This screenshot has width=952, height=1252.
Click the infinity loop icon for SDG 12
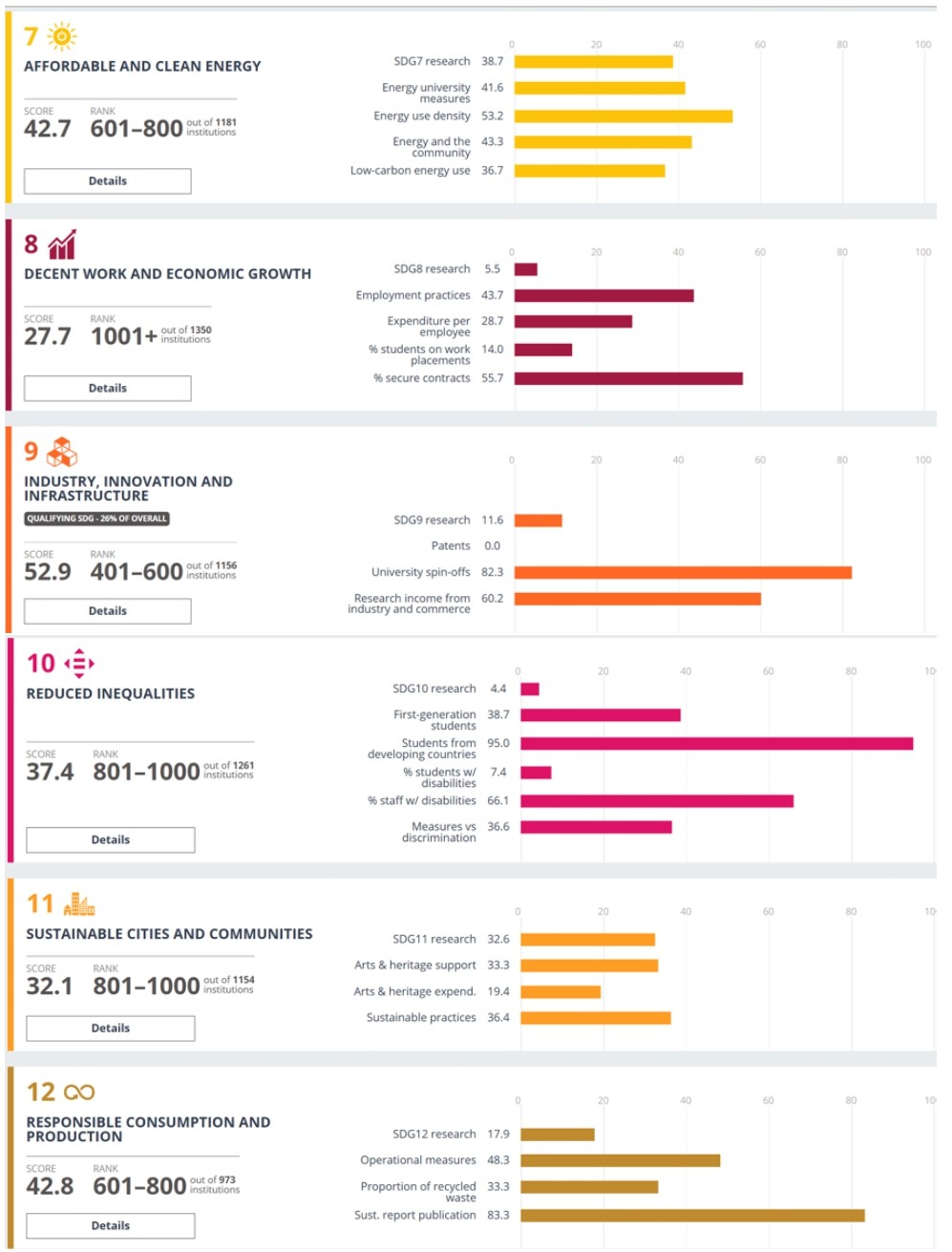[x=79, y=1093]
